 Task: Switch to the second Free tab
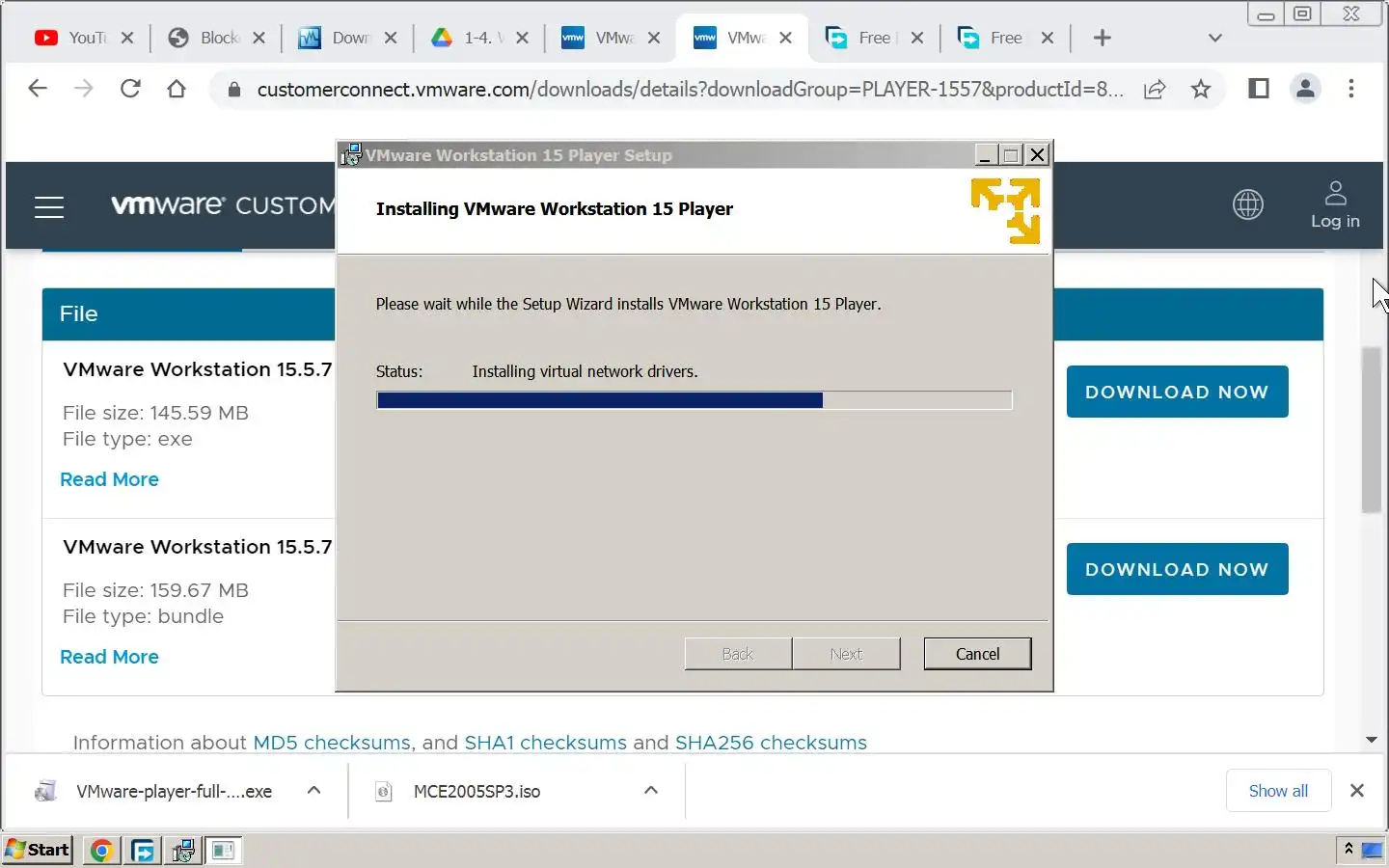click(992, 38)
